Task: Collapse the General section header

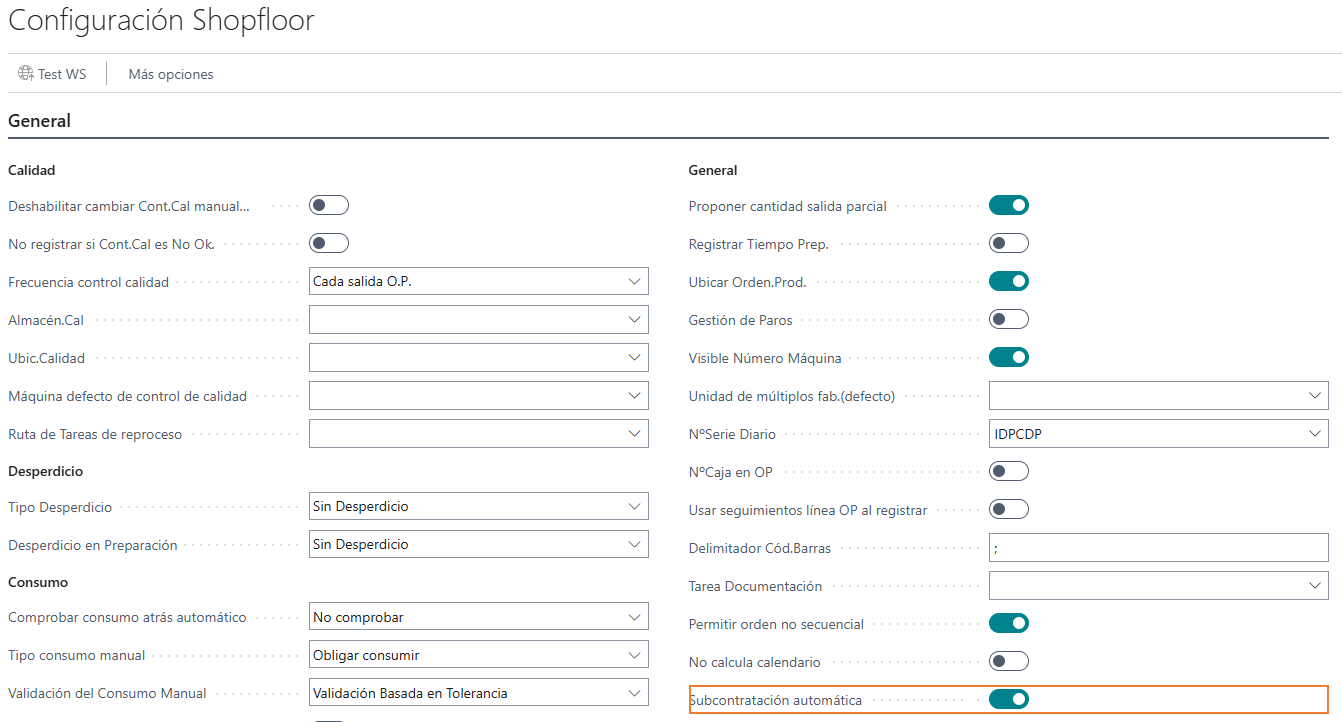Action: click(x=40, y=121)
